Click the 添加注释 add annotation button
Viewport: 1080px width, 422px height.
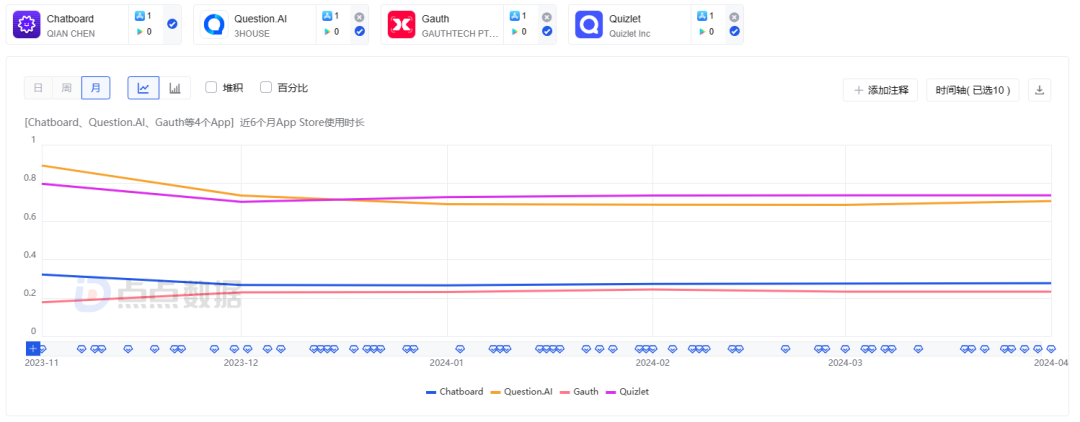point(880,90)
